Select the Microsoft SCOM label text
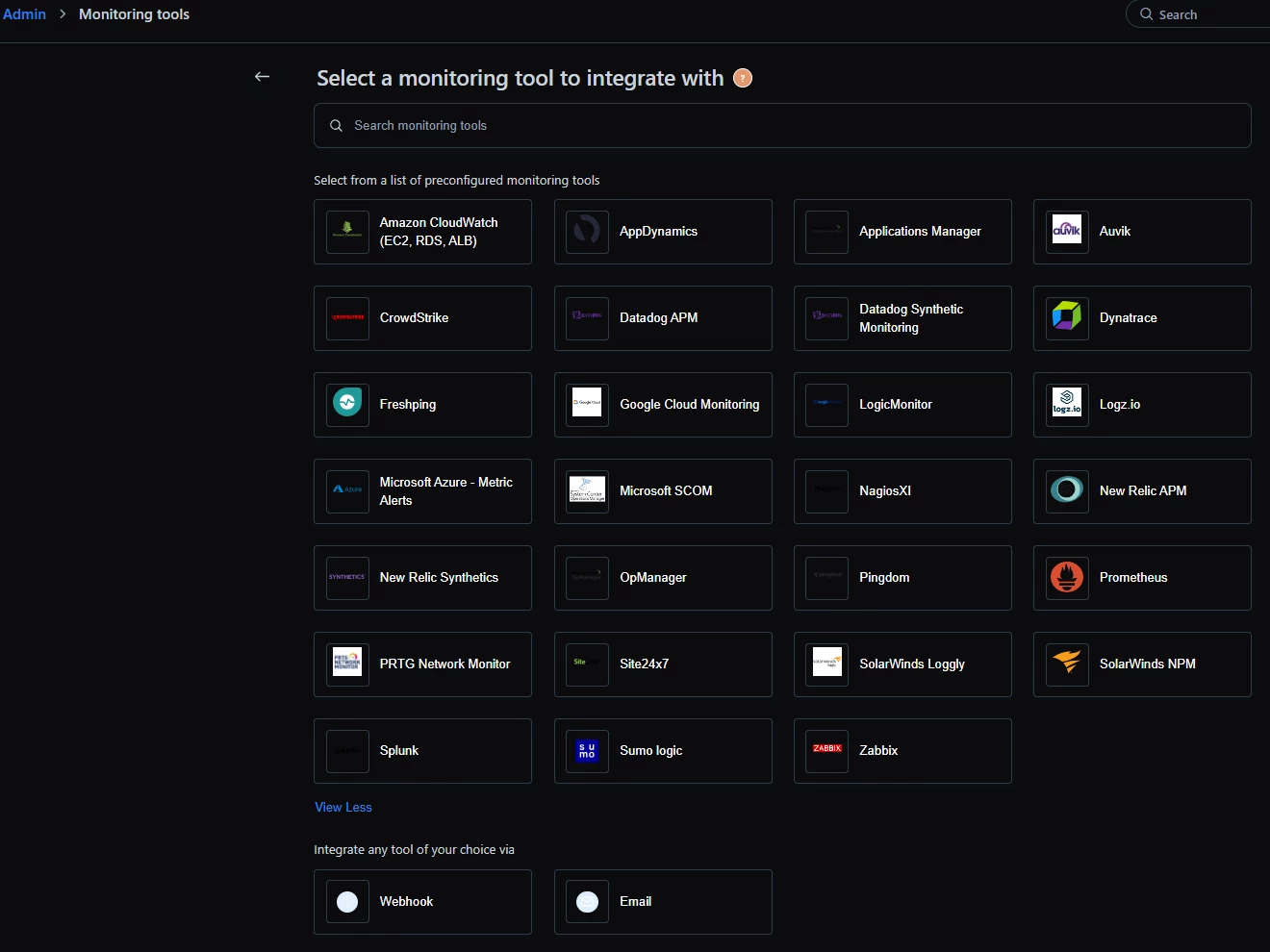Image resolution: width=1270 pixels, height=952 pixels. tap(666, 491)
